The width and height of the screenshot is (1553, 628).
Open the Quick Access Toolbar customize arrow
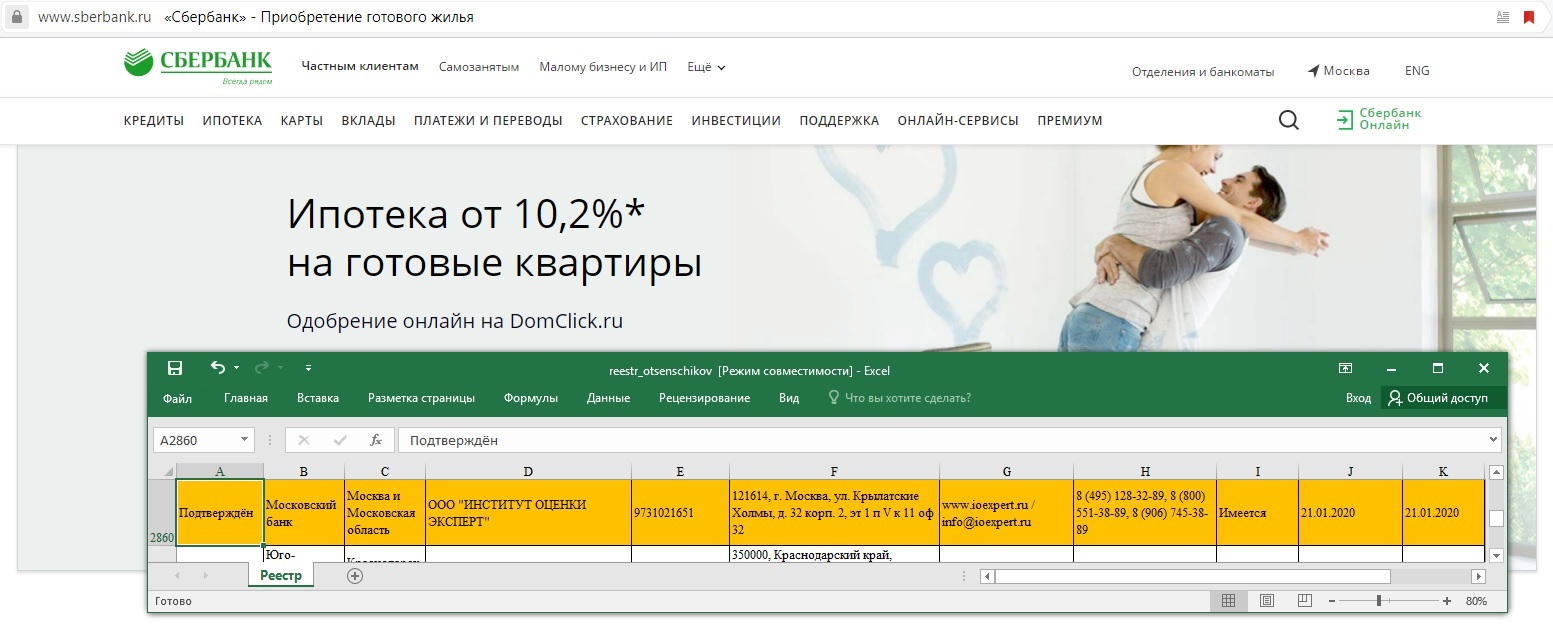pyautogui.click(x=308, y=369)
